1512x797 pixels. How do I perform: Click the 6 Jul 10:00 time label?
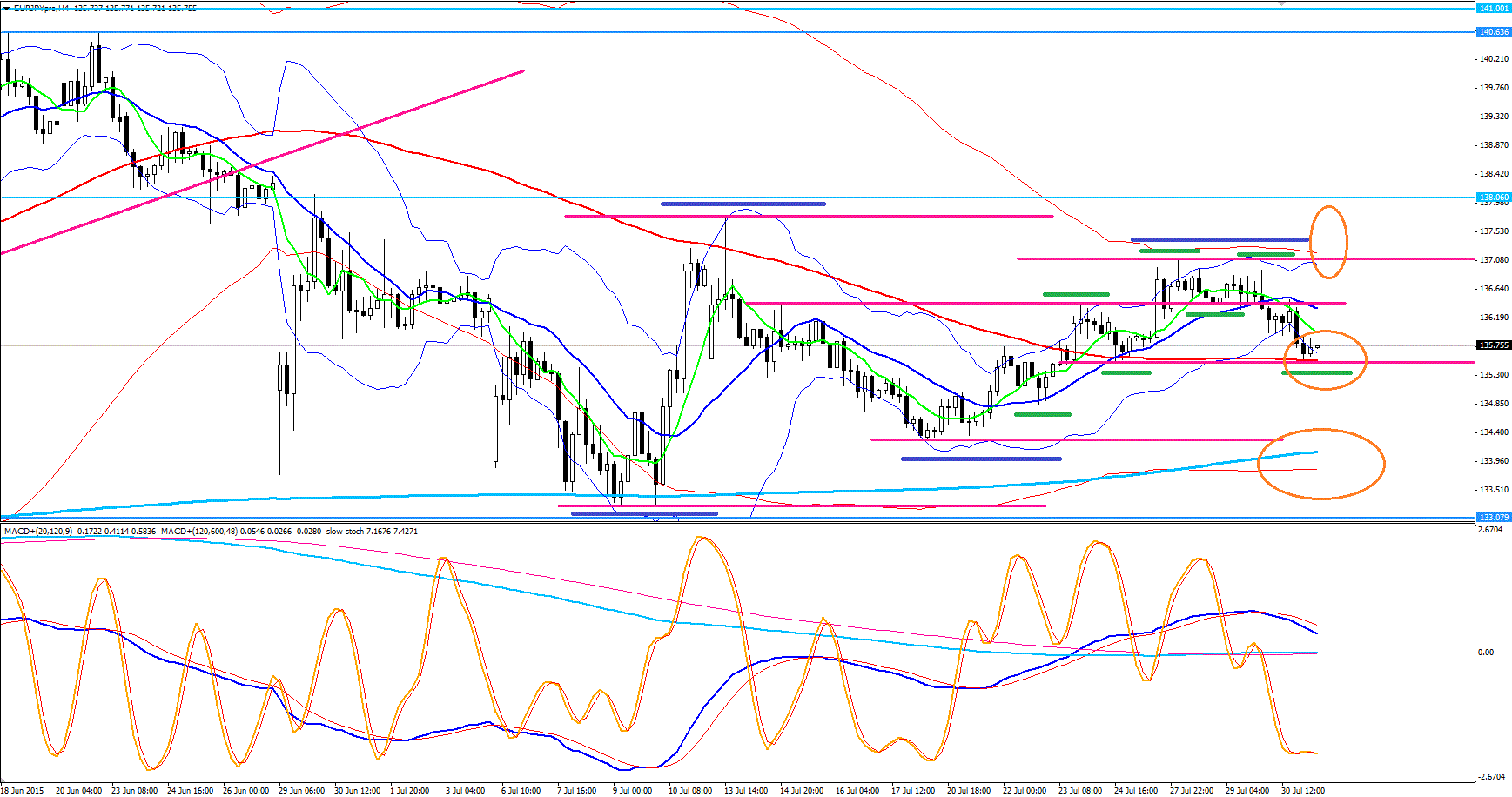(521, 791)
